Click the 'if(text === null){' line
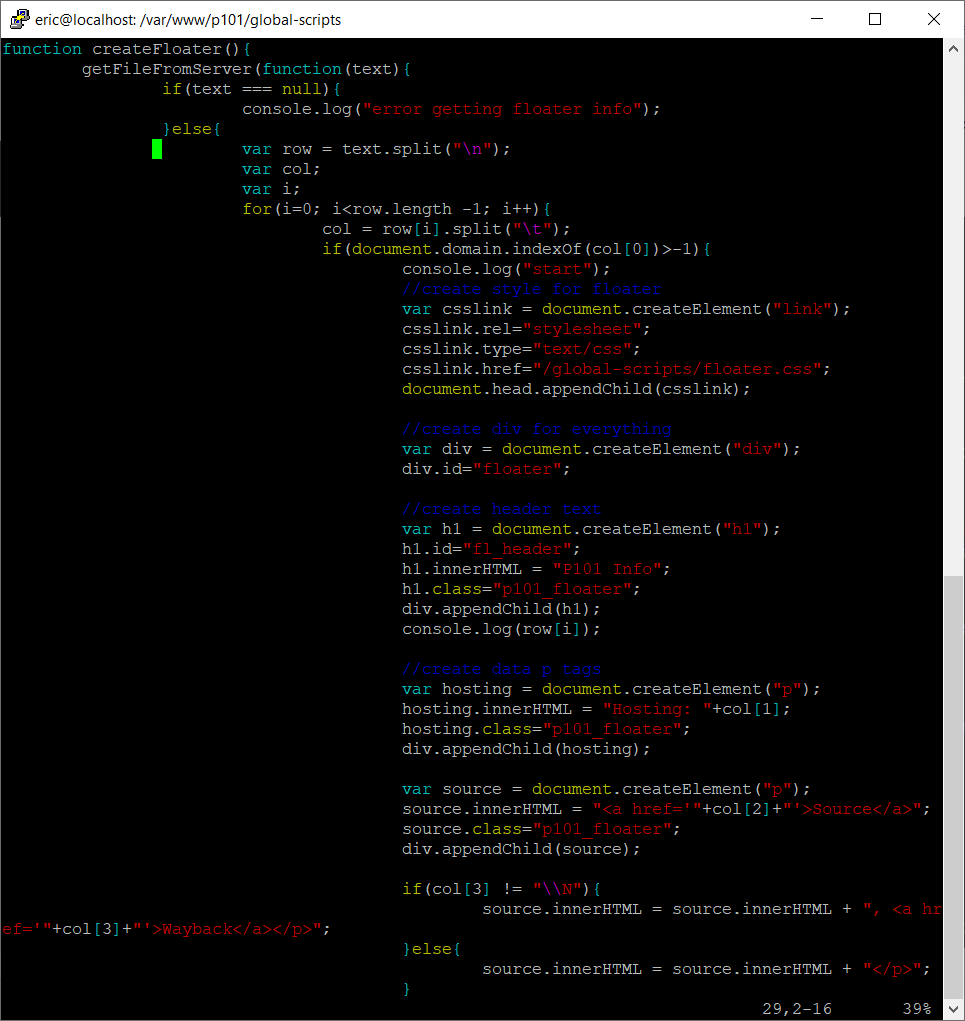This screenshot has height=1021, width=965. (x=251, y=89)
